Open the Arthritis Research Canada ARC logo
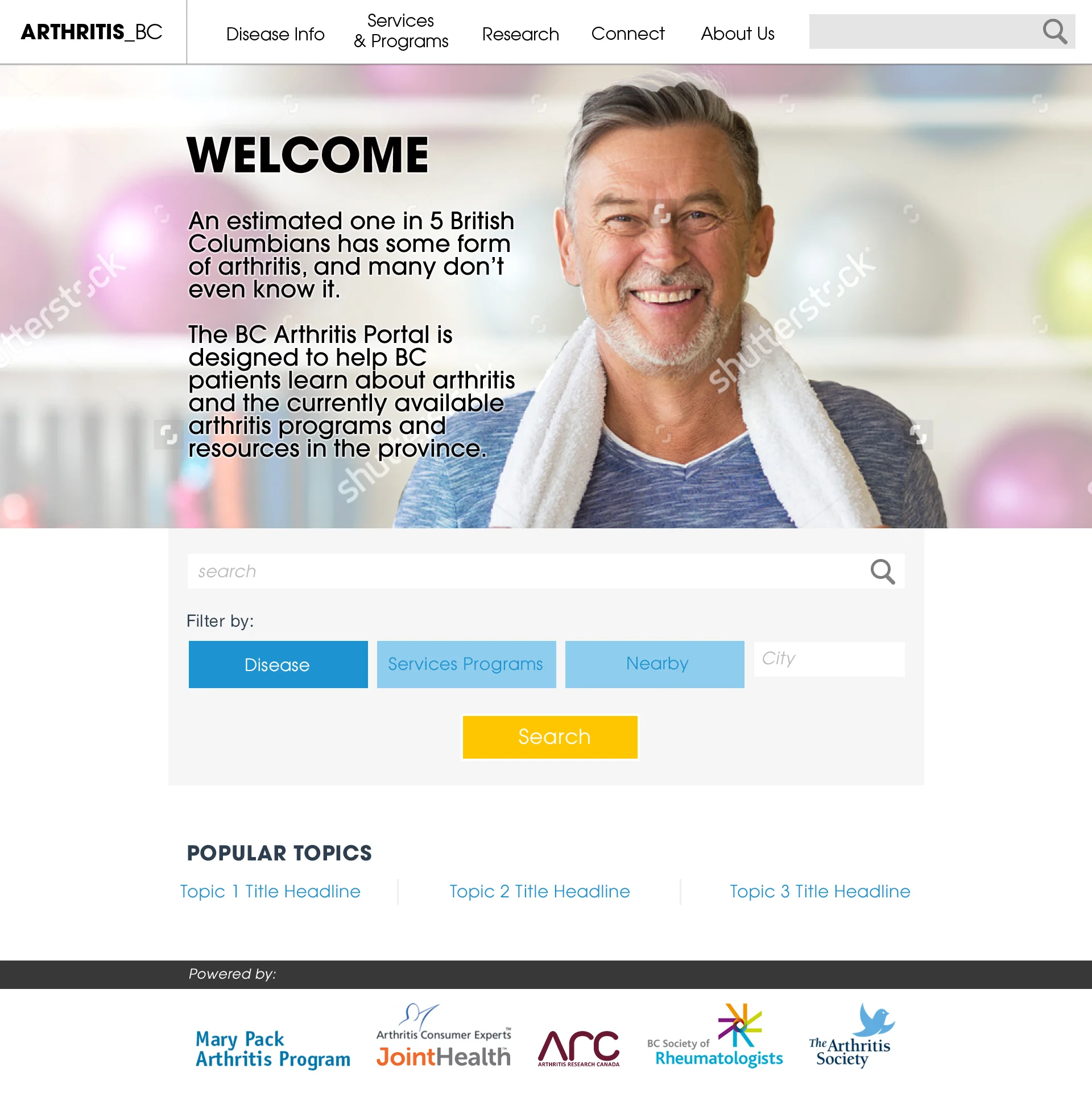The height and width of the screenshot is (1097, 1092). 578,1048
